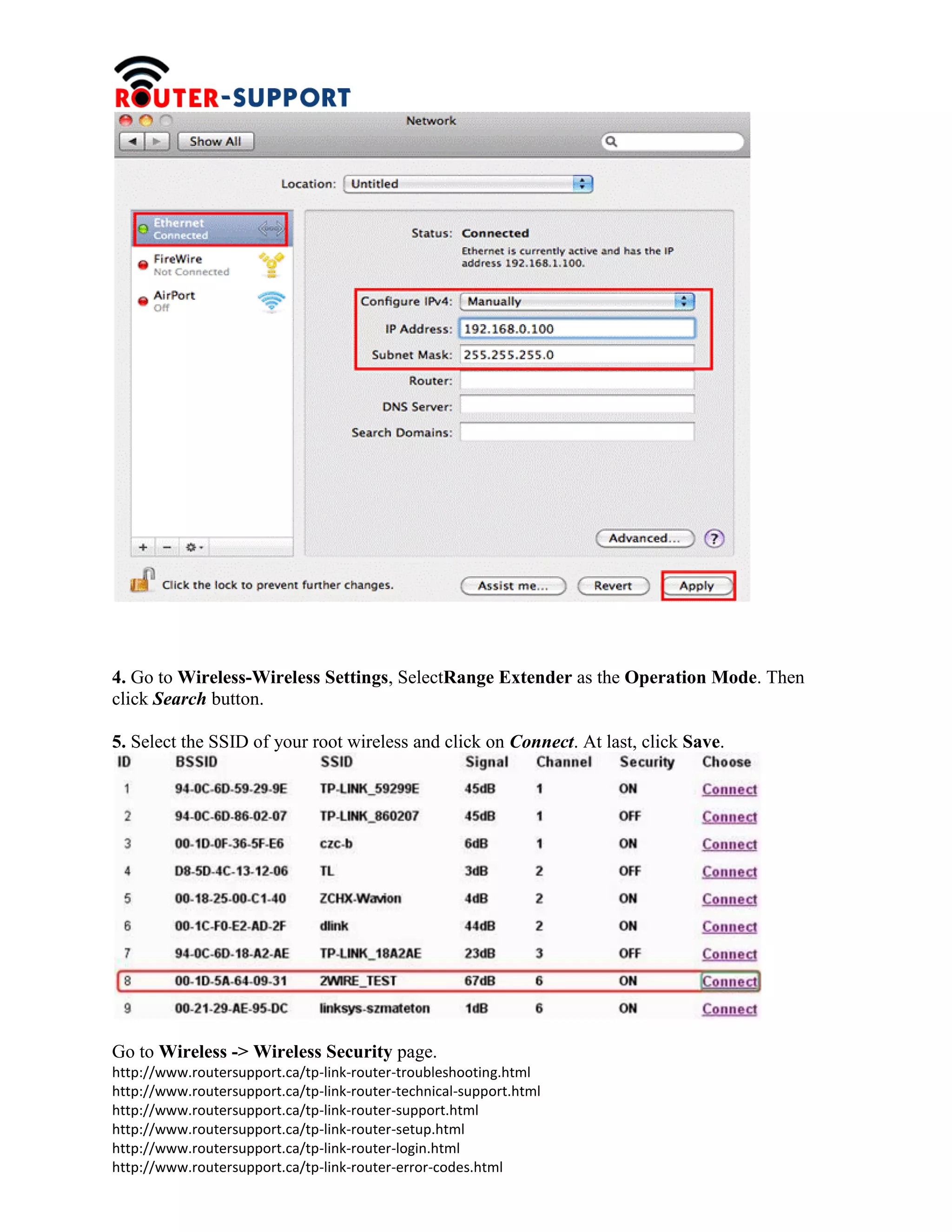This screenshot has width=952, height=1232.
Task: Open the gear action menu
Action: click(193, 547)
